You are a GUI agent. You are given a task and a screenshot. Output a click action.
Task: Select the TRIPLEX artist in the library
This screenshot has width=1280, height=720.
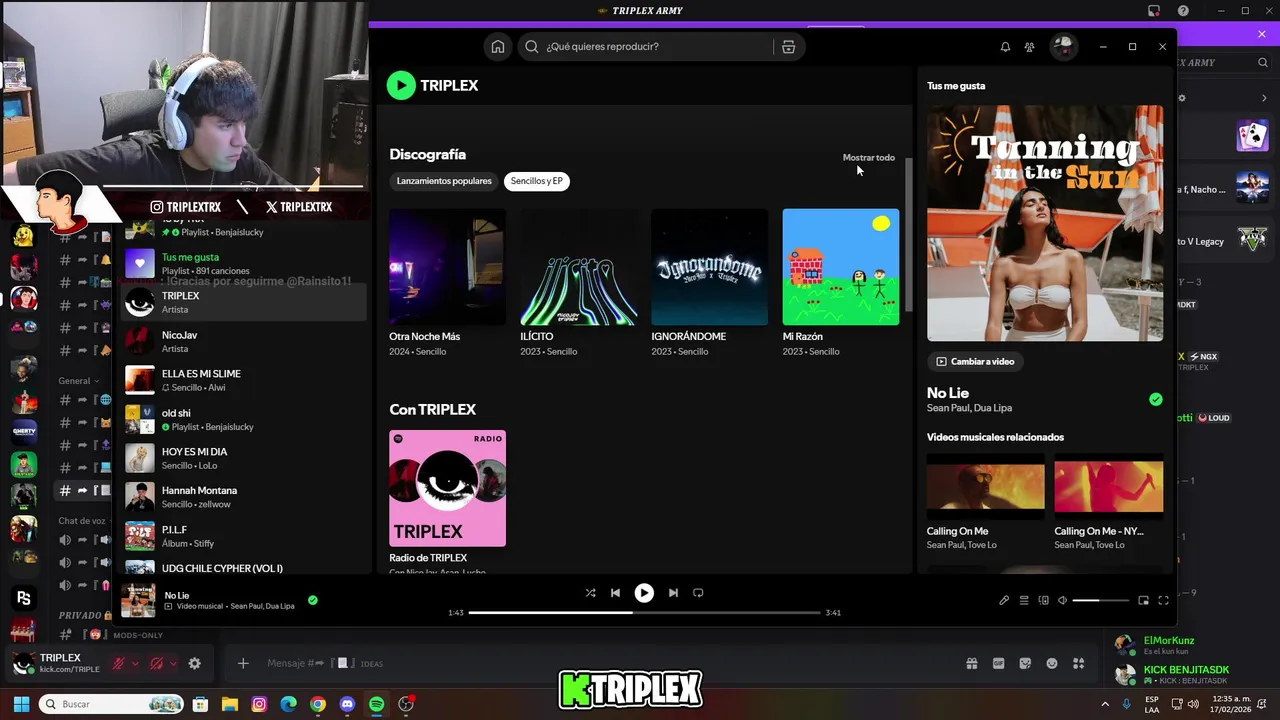click(243, 302)
